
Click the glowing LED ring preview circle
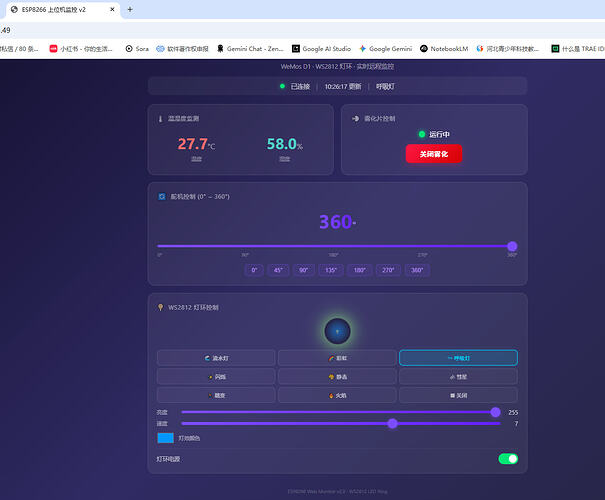point(338,331)
